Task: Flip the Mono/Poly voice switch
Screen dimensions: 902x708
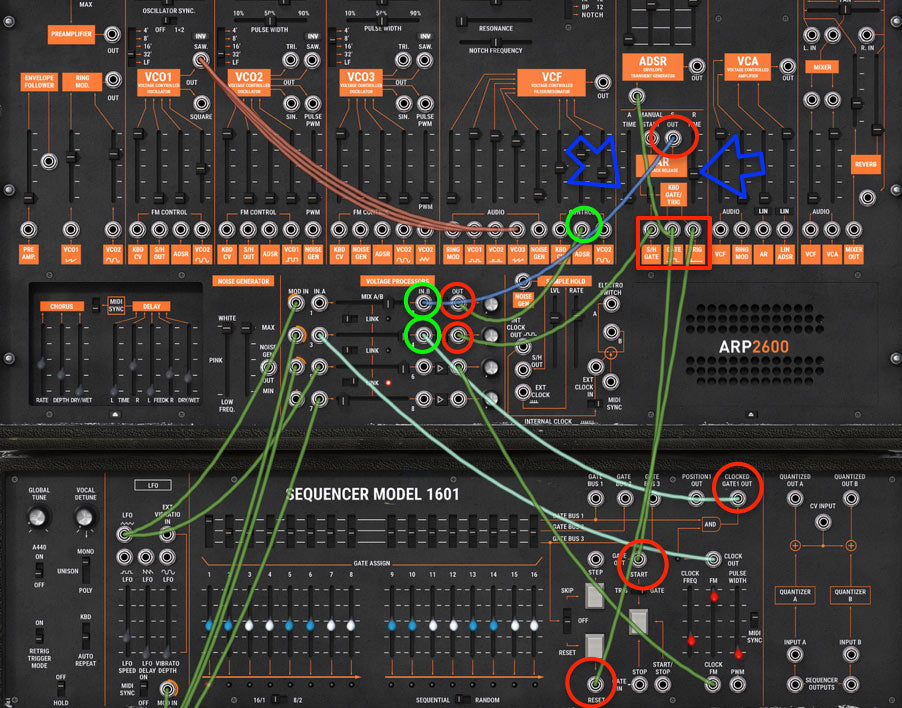Action: point(85,568)
